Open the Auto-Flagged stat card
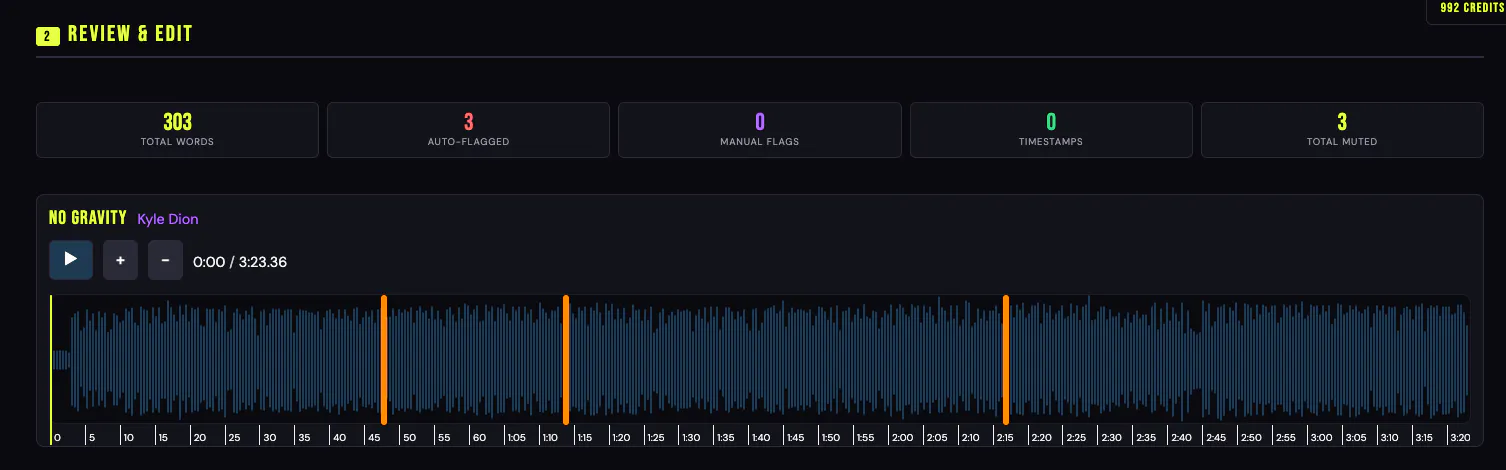1506x470 pixels. click(468, 130)
